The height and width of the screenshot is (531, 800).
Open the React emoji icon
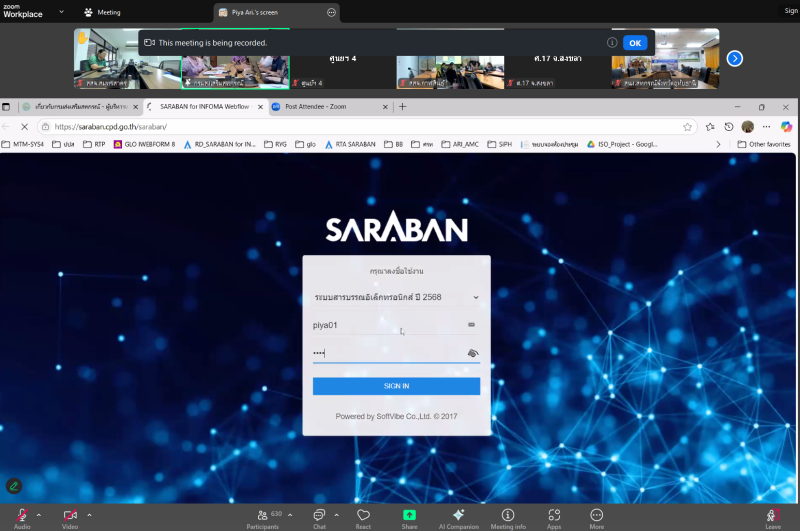click(363, 514)
